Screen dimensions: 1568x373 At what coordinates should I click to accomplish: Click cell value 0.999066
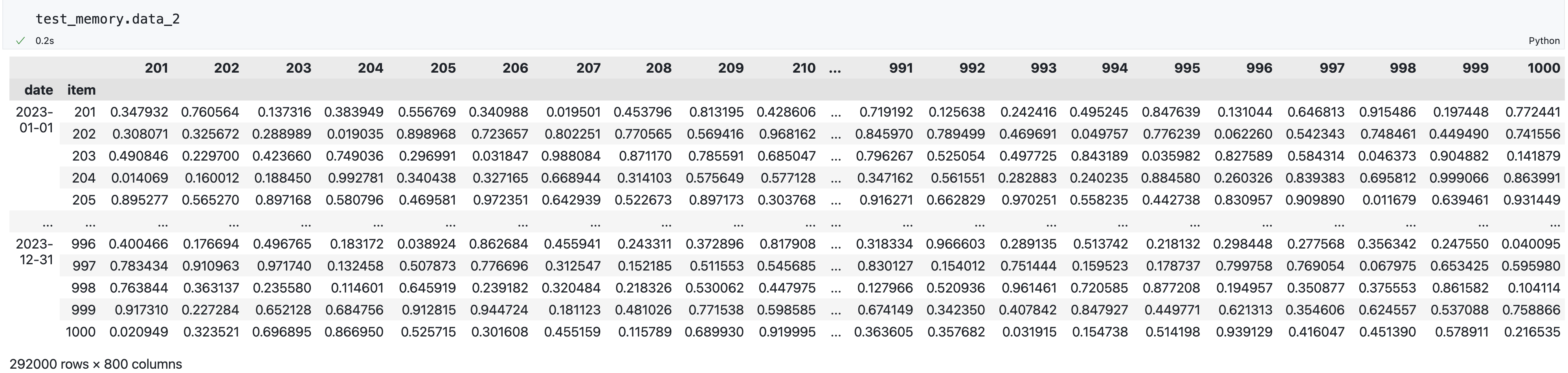coord(1459,178)
